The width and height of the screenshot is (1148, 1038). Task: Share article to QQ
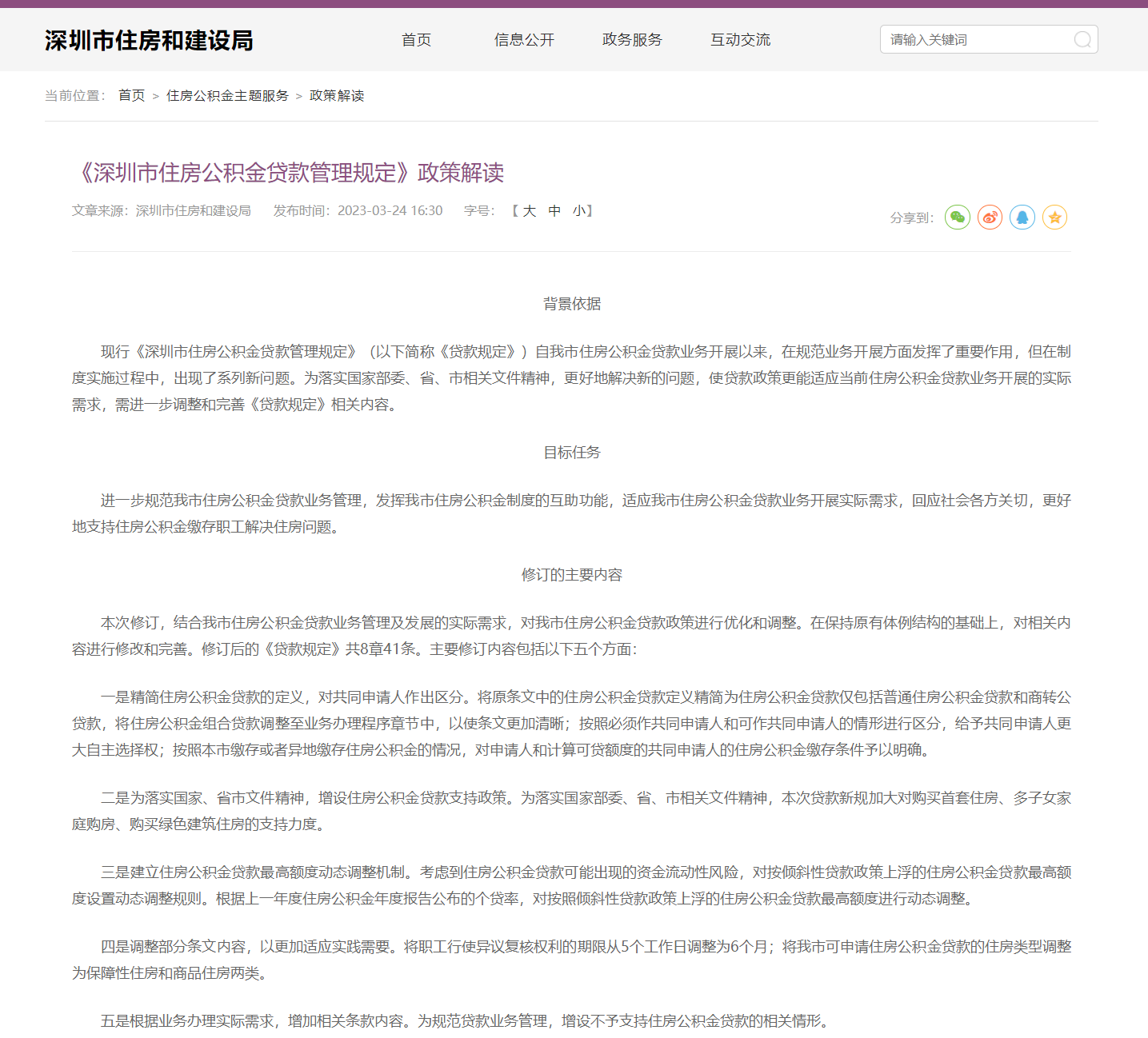coord(1022,217)
